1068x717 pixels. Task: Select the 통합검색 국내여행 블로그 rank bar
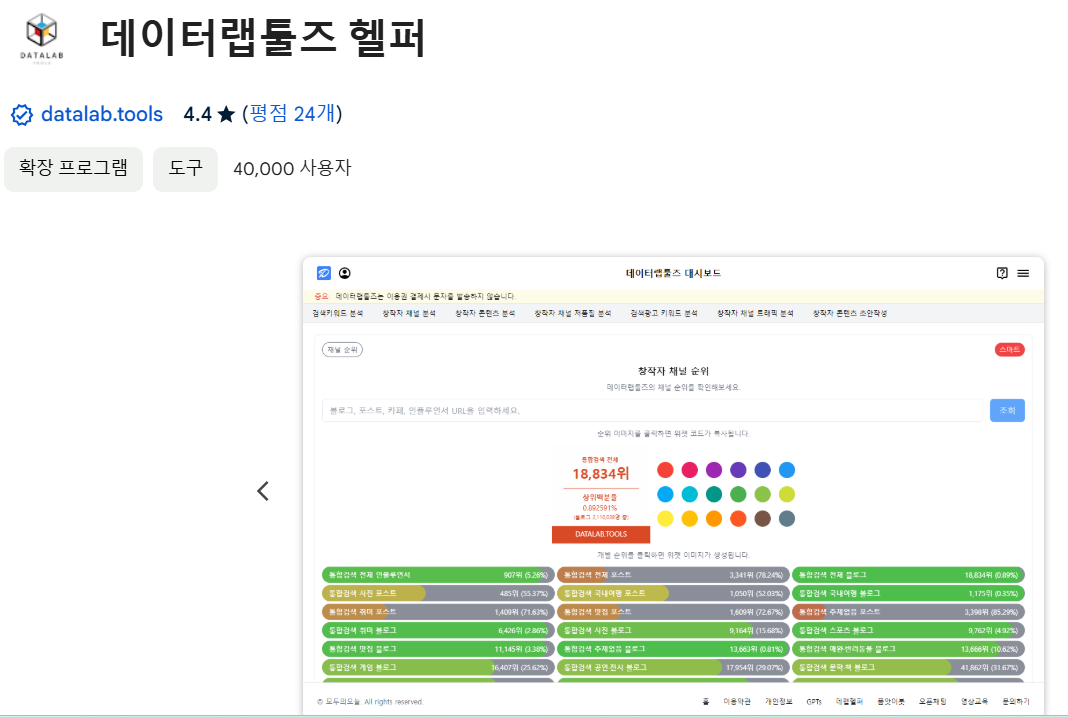(909, 593)
